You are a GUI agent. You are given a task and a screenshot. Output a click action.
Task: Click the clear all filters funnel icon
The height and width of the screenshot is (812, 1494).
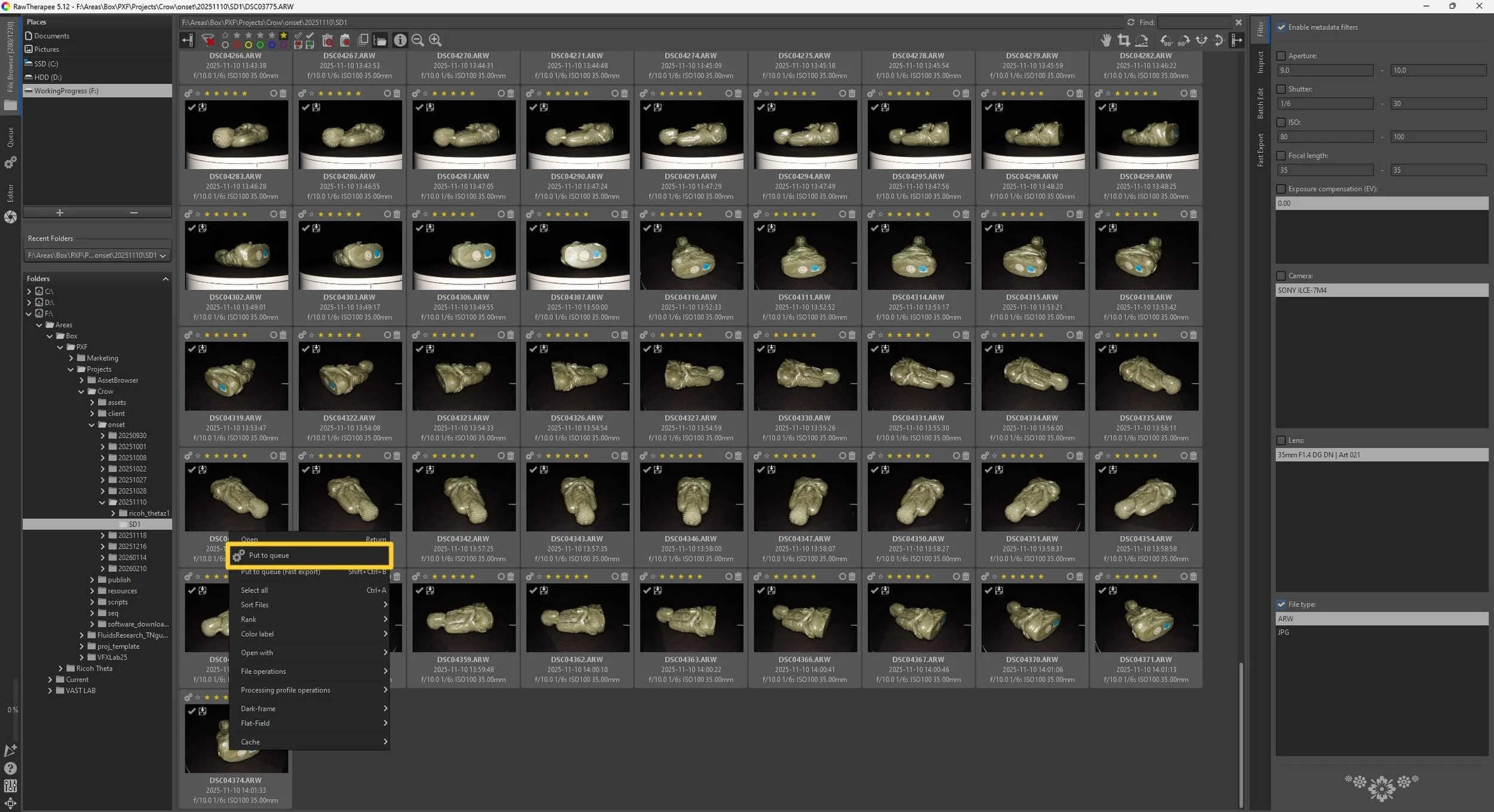pos(208,40)
